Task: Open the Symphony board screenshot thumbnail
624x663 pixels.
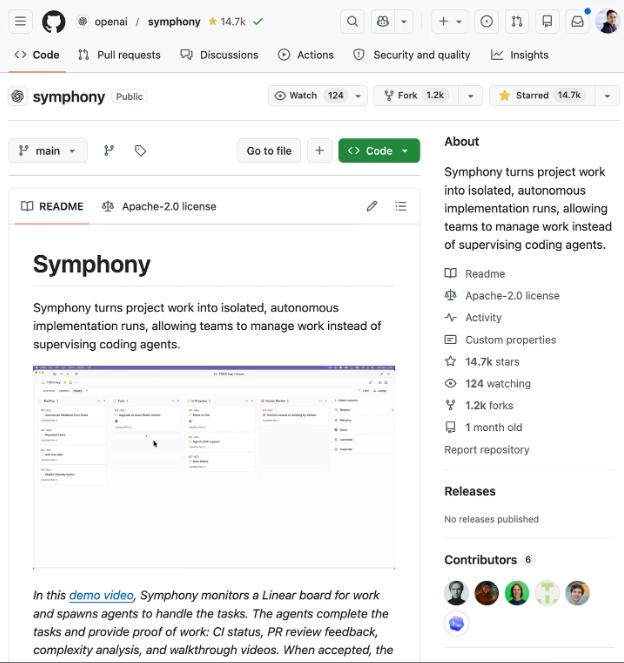Action: [214, 467]
